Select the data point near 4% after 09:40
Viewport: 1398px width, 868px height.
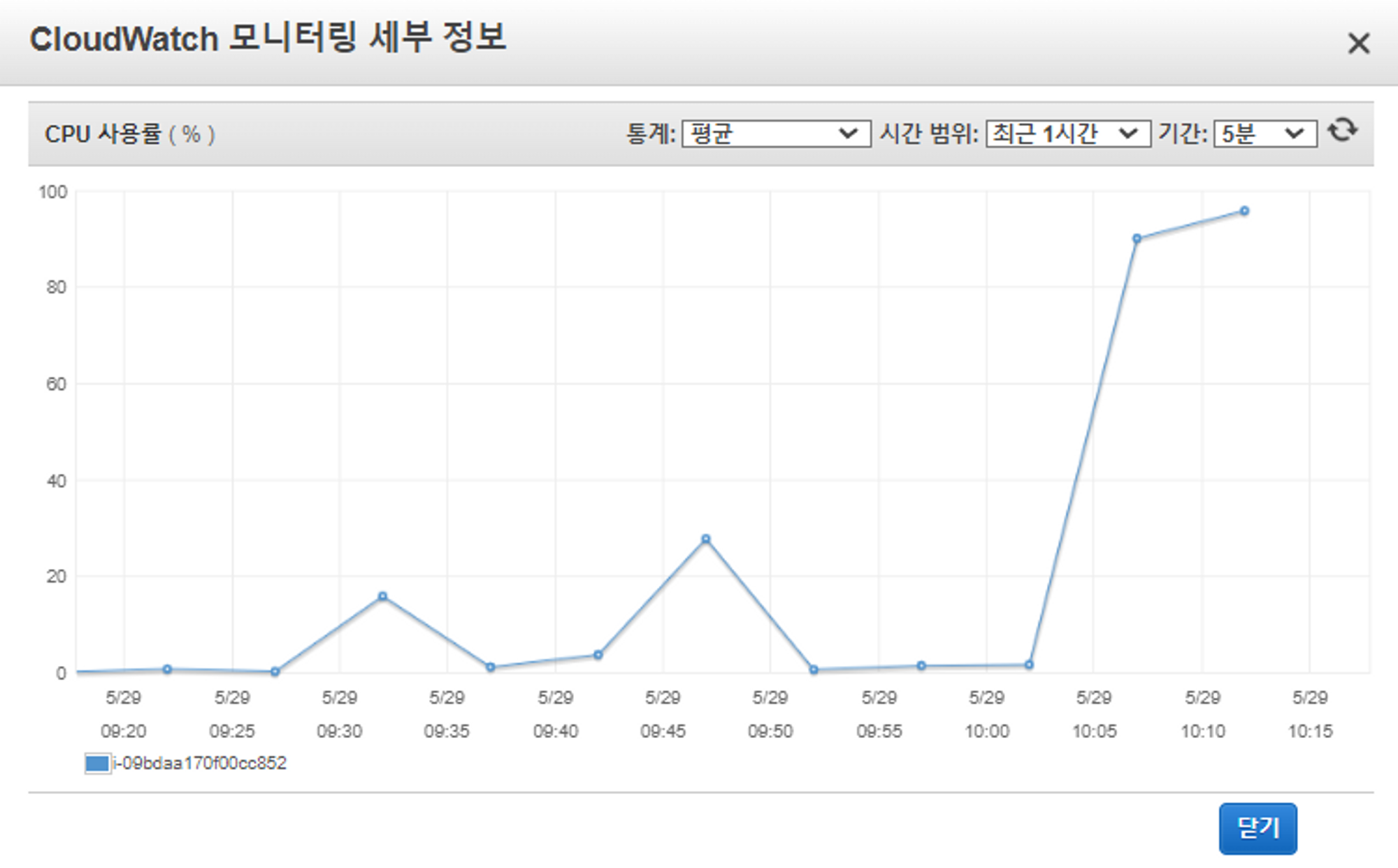[598, 655]
